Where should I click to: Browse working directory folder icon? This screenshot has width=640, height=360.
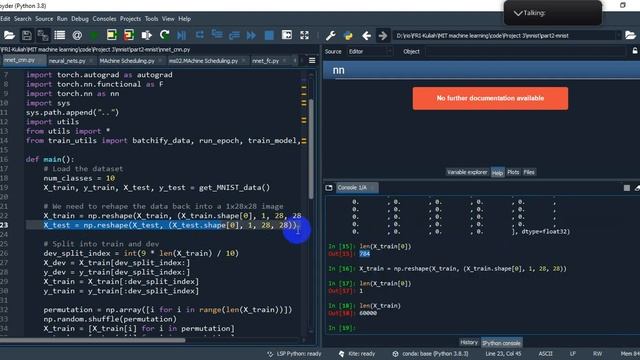(631, 36)
